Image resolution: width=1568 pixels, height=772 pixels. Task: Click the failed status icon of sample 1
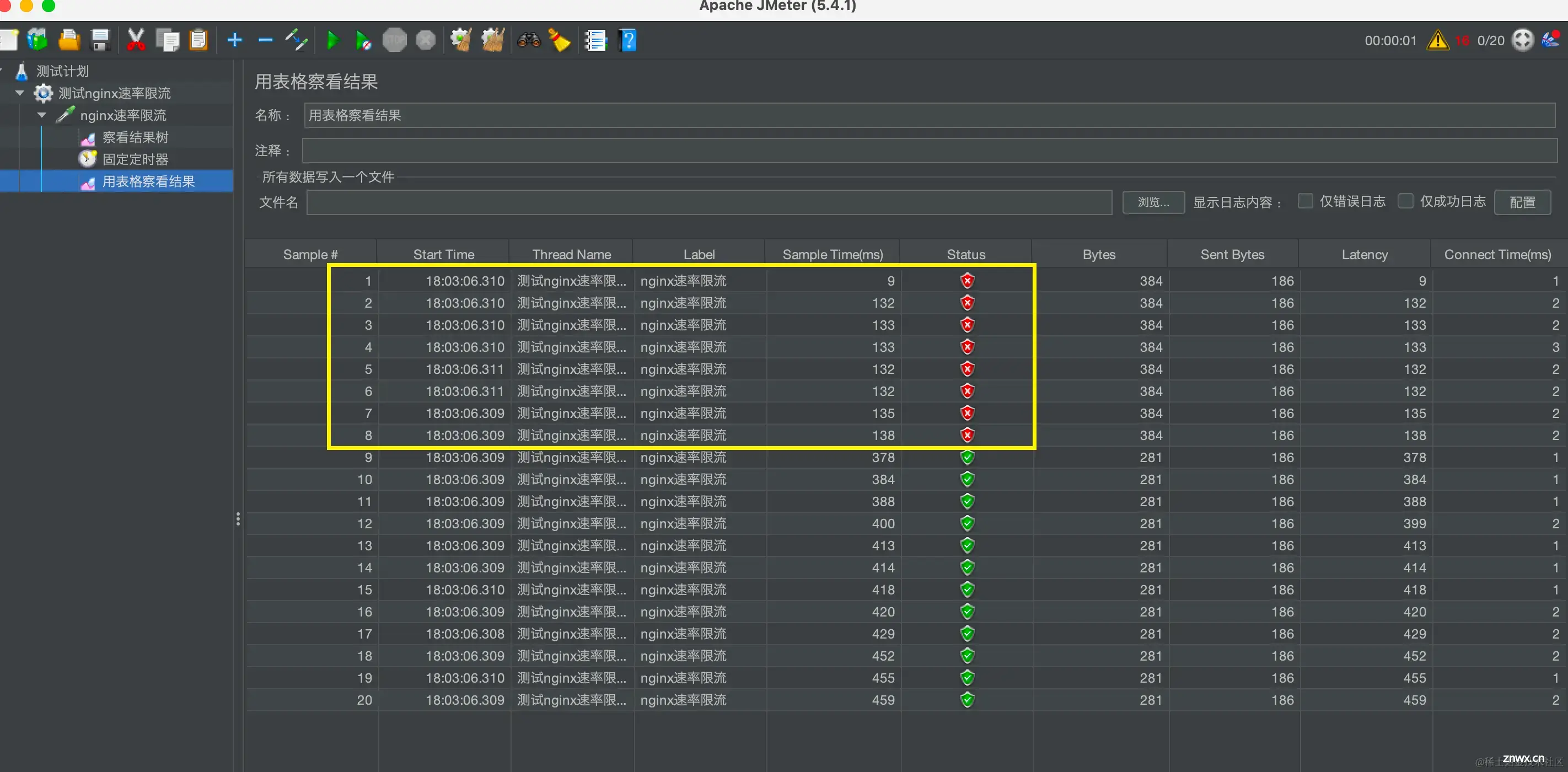pyautogui.click(x=967, y=281)
